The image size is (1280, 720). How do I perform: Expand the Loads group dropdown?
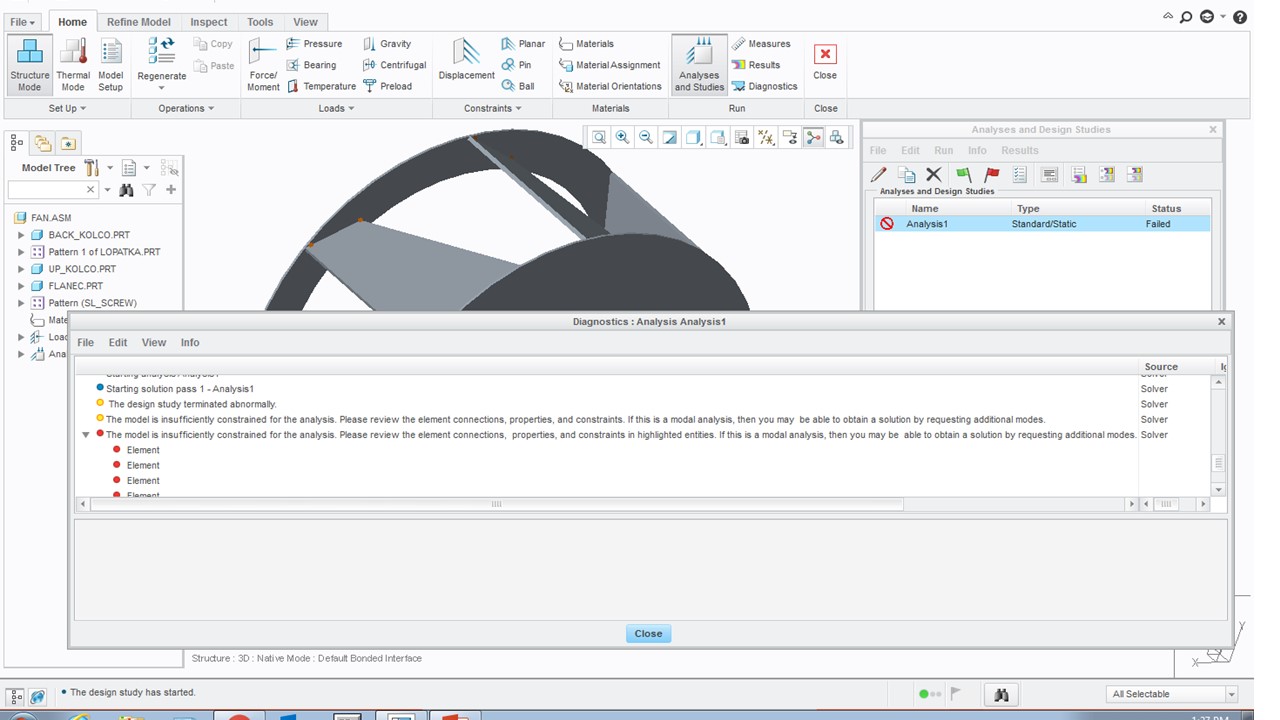tap(336, 108)
